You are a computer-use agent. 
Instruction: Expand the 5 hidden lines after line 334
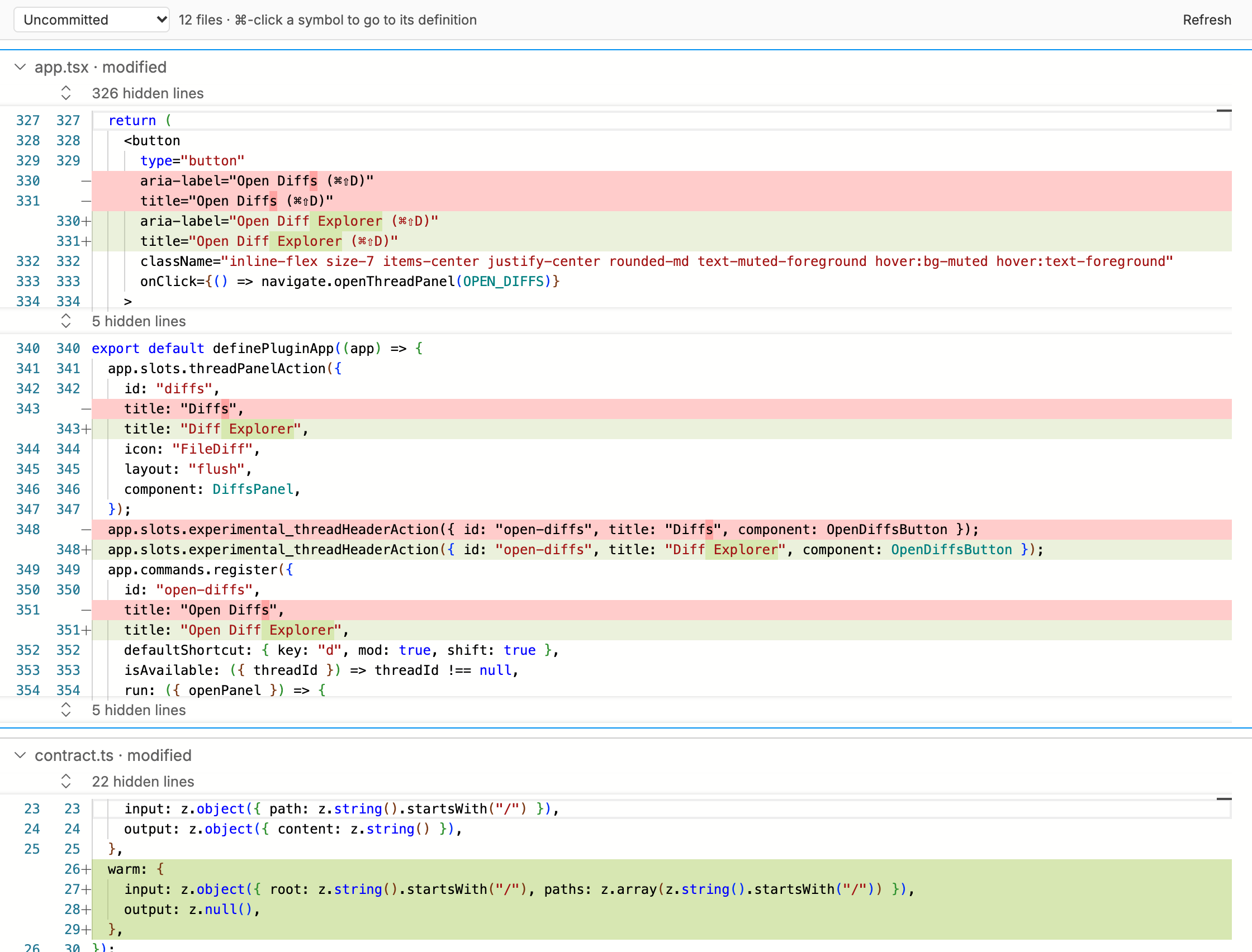[66, 321]
